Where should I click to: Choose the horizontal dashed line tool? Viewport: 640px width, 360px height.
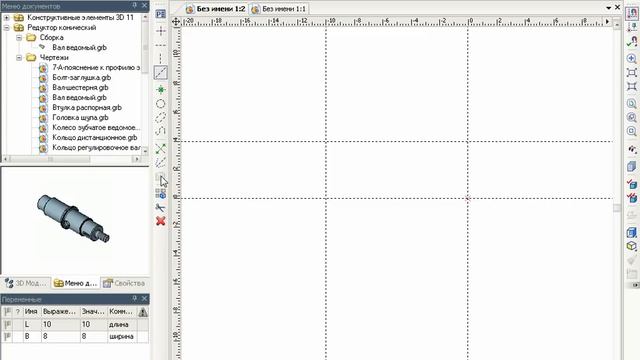click(x=161, y=45)
